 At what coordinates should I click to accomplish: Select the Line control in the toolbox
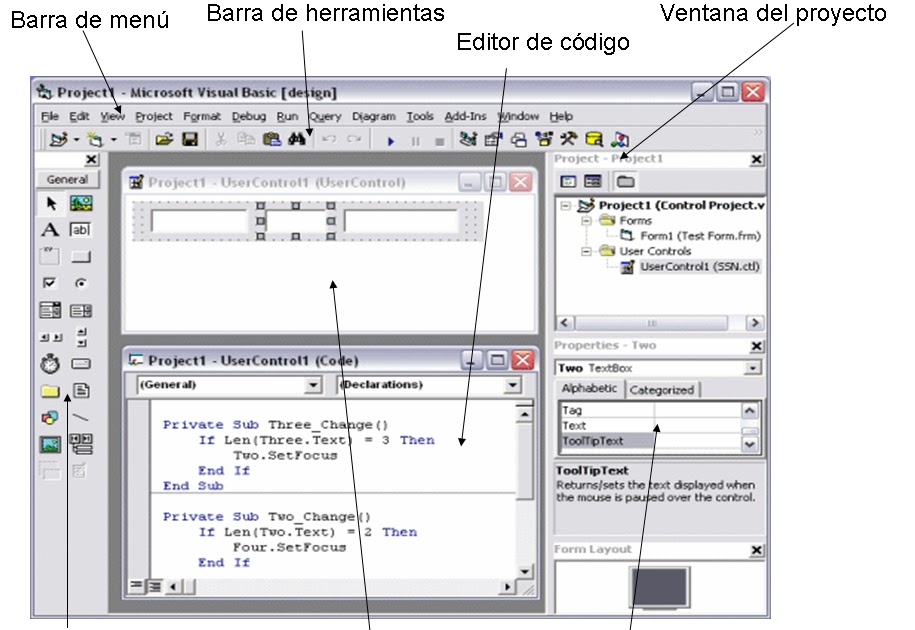pyautogui.click(x=81, y=418)
